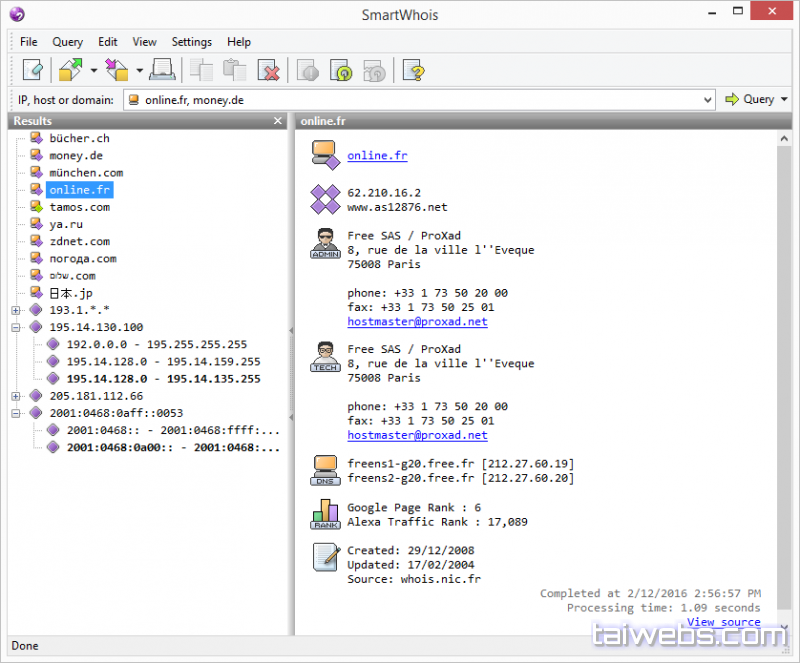
Task: Expand the 193.1.*.* tree node
Action: (x=16, y=310)
